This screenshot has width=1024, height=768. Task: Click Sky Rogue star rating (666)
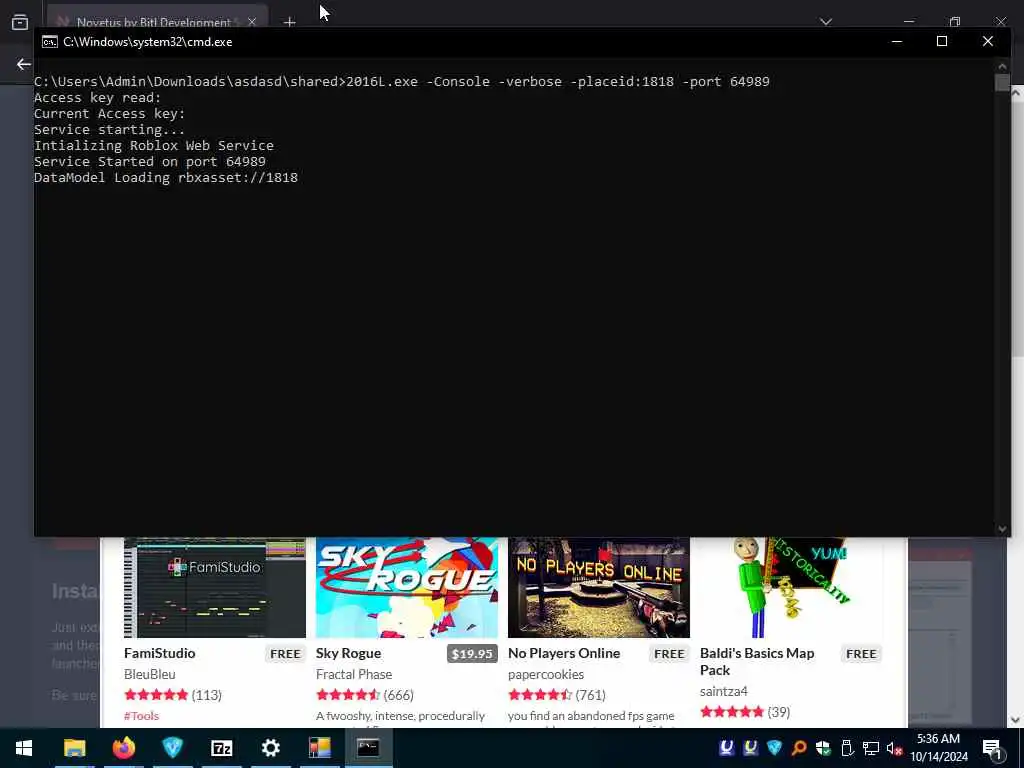tap(364, 695)
